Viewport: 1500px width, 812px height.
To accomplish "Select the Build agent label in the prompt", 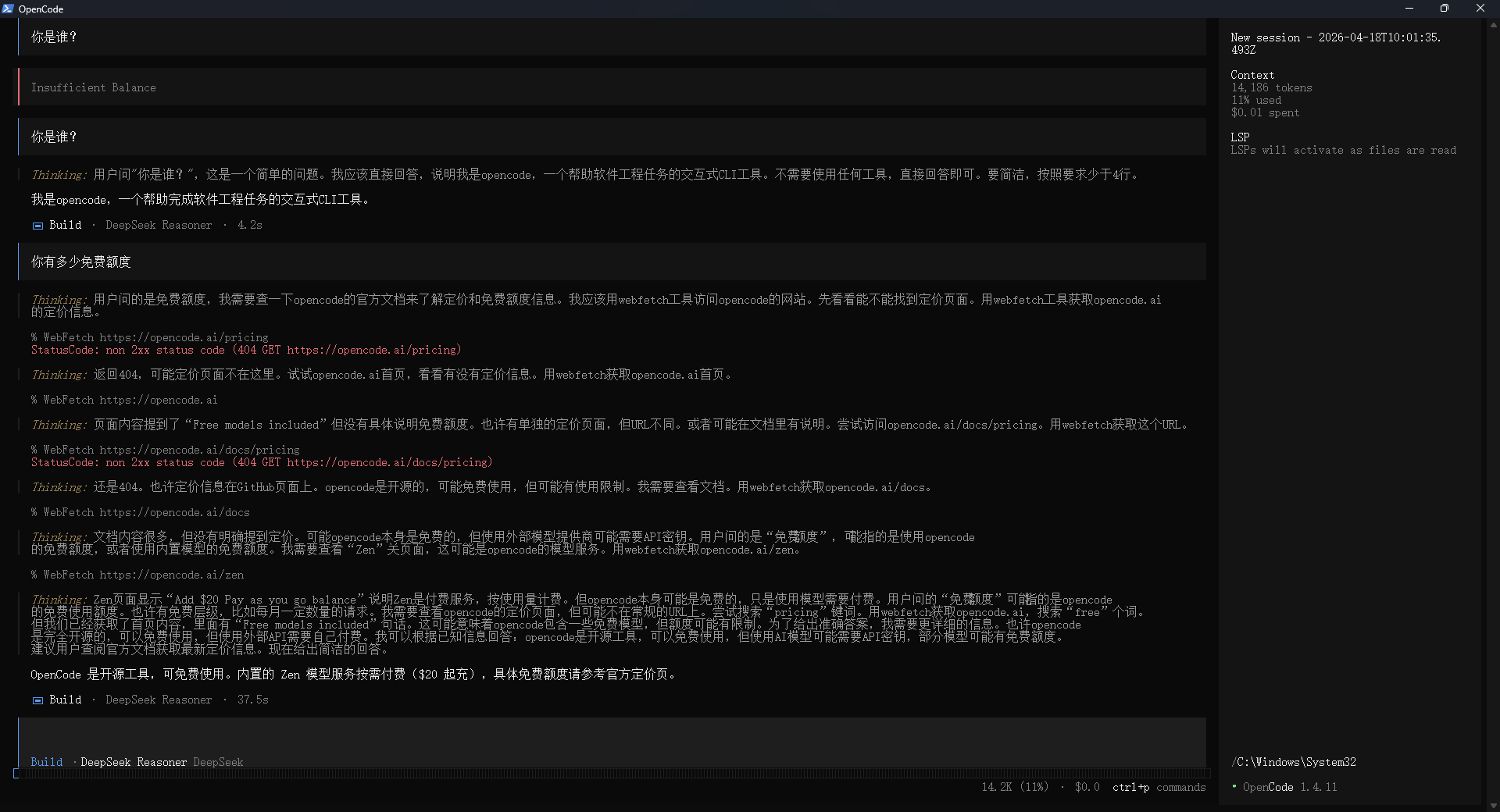I will tap(47, 762).
